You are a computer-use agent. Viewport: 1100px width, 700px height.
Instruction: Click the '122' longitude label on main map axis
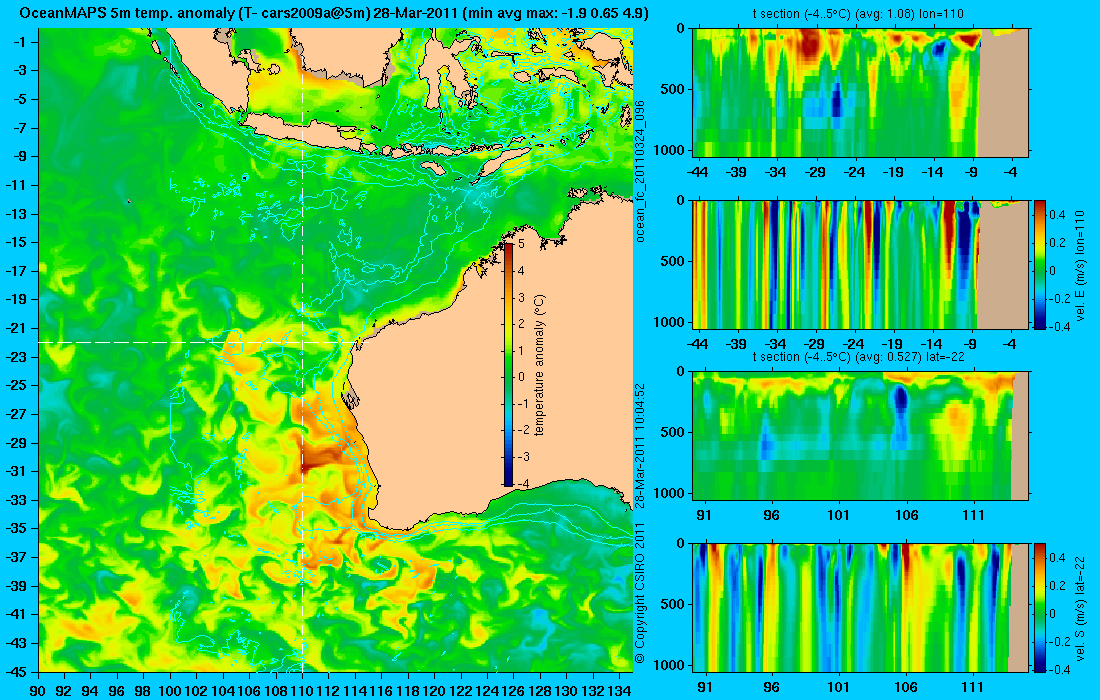(x=461, y=691)
